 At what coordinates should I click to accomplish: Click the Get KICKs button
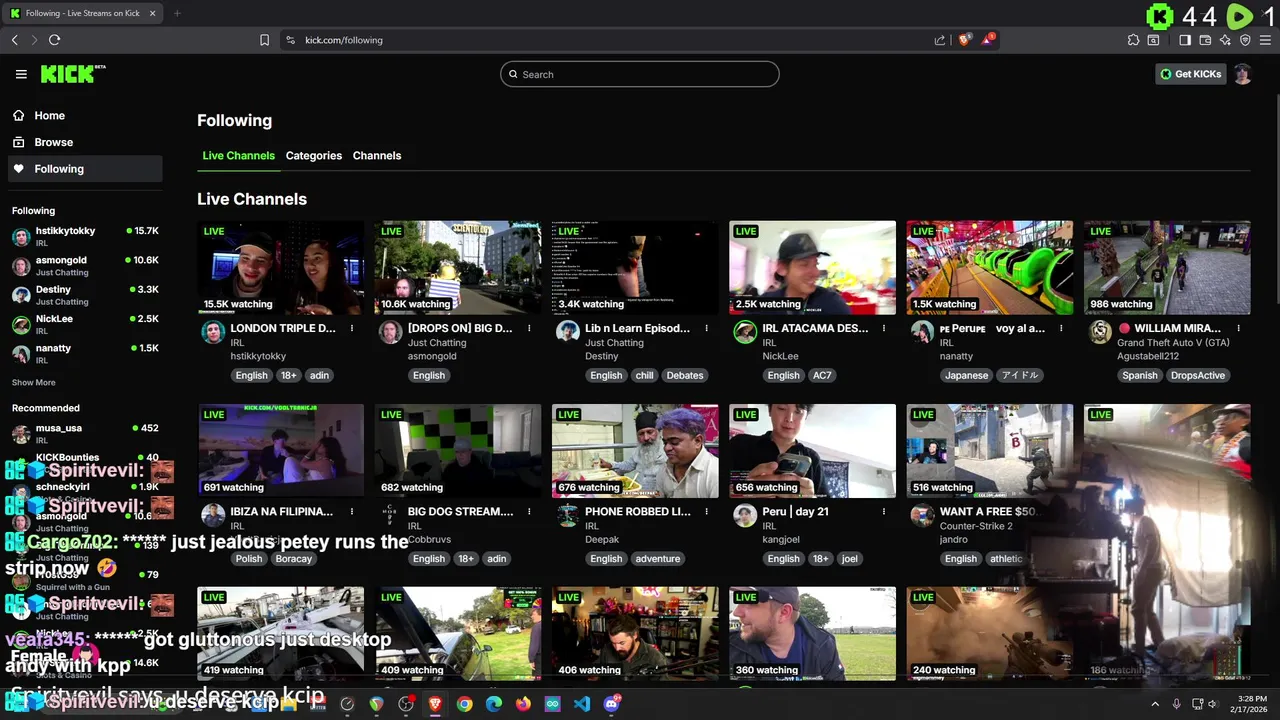[x=1190, y=74]
